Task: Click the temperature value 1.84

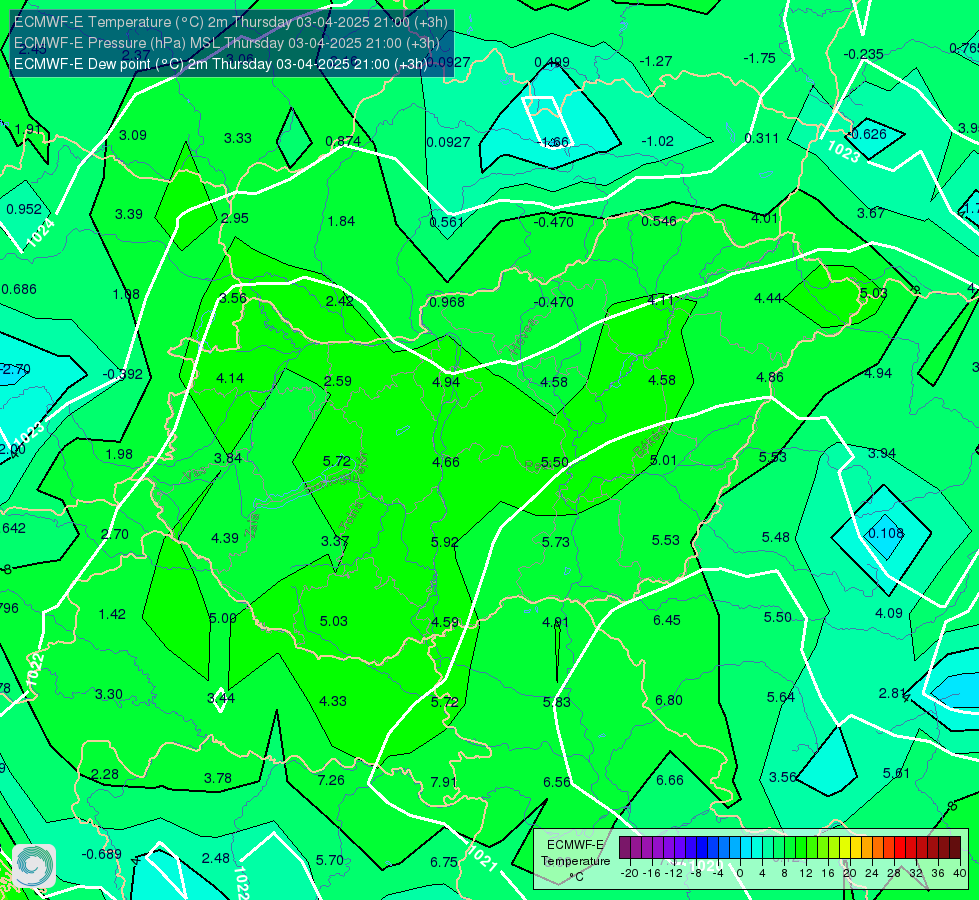Action: point(341,221)
